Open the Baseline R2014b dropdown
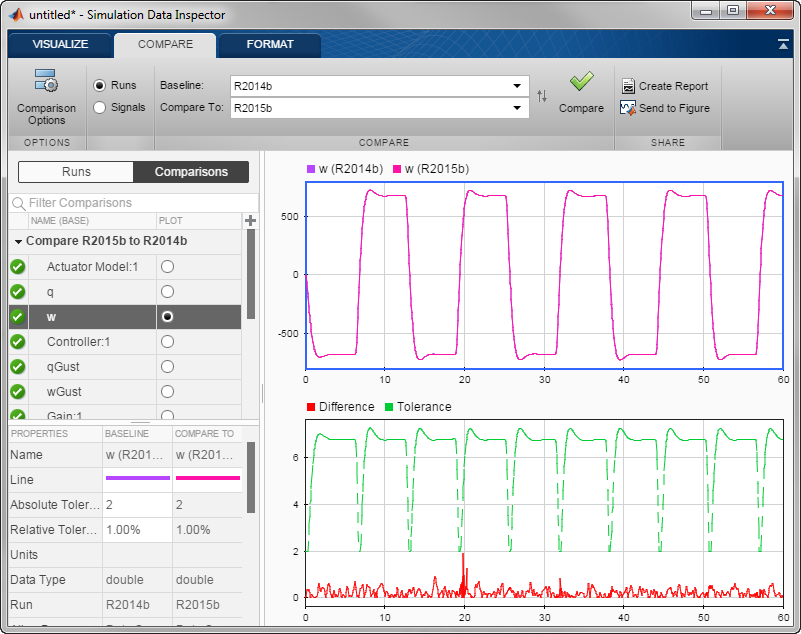 (517, 86)
